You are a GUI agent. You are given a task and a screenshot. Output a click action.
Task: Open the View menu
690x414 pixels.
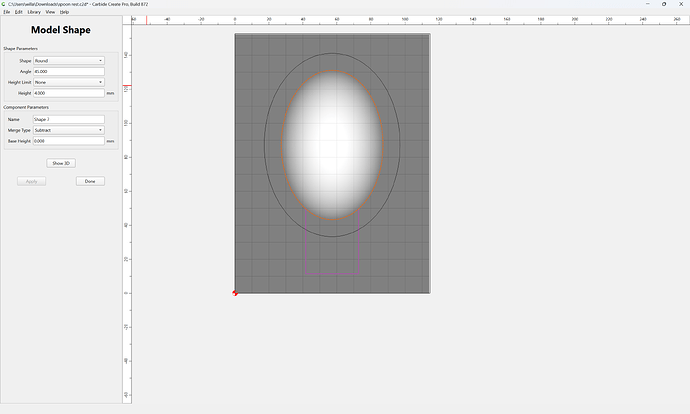tap(50, 12)
